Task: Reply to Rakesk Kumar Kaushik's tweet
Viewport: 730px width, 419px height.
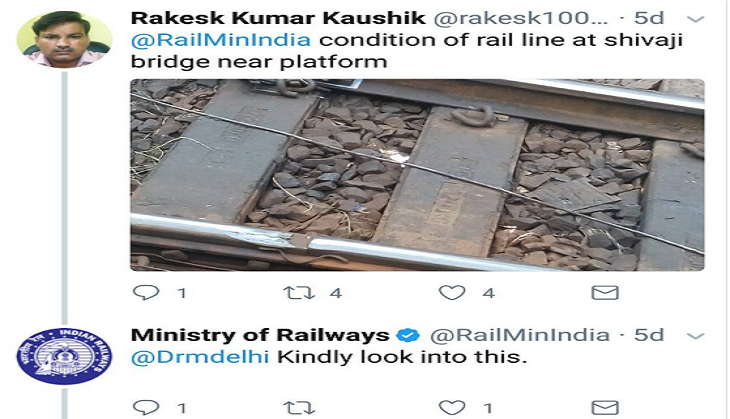Action: click(146, 292)
